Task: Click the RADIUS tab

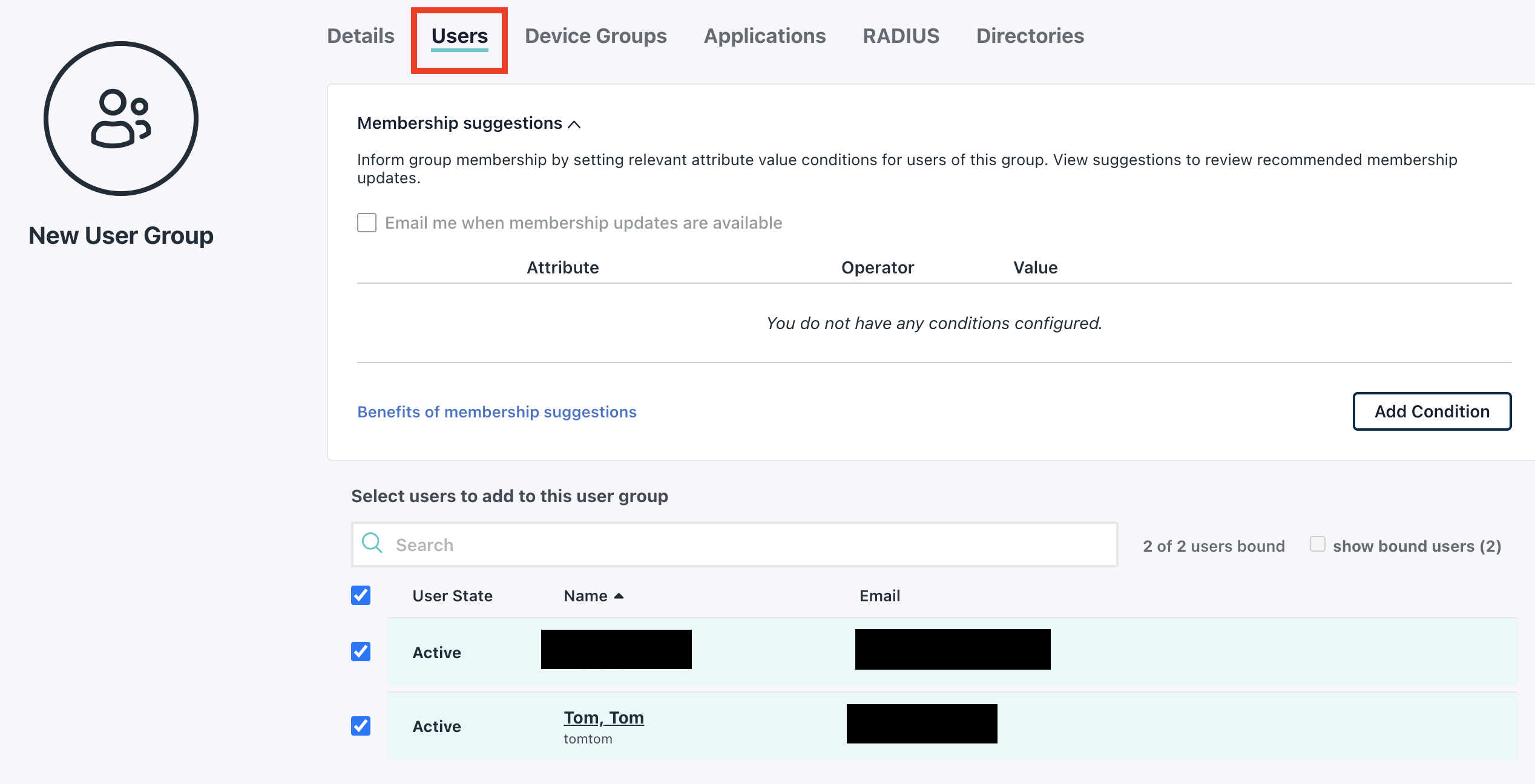Action: pos(901,36)
